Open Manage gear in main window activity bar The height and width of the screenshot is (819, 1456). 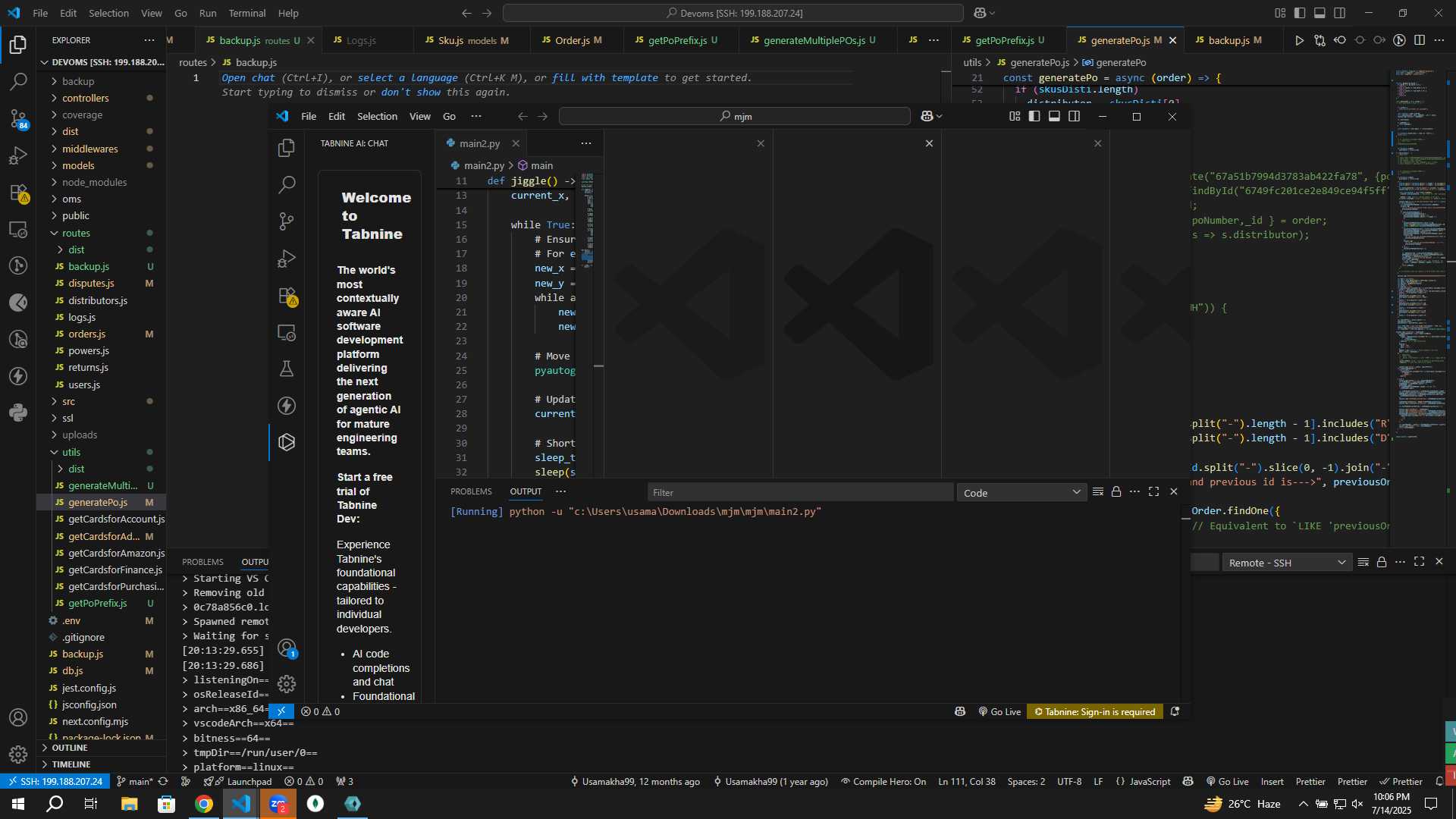[x=18, y=755]
